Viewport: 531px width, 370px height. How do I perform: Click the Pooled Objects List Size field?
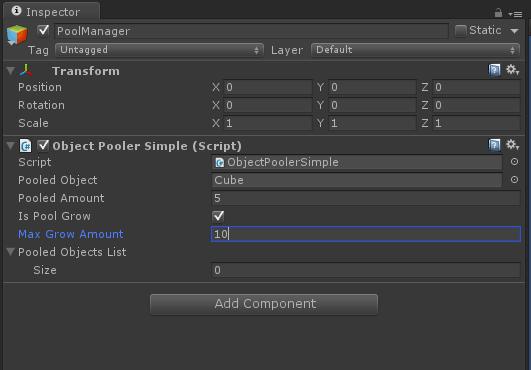click(366, 270)
